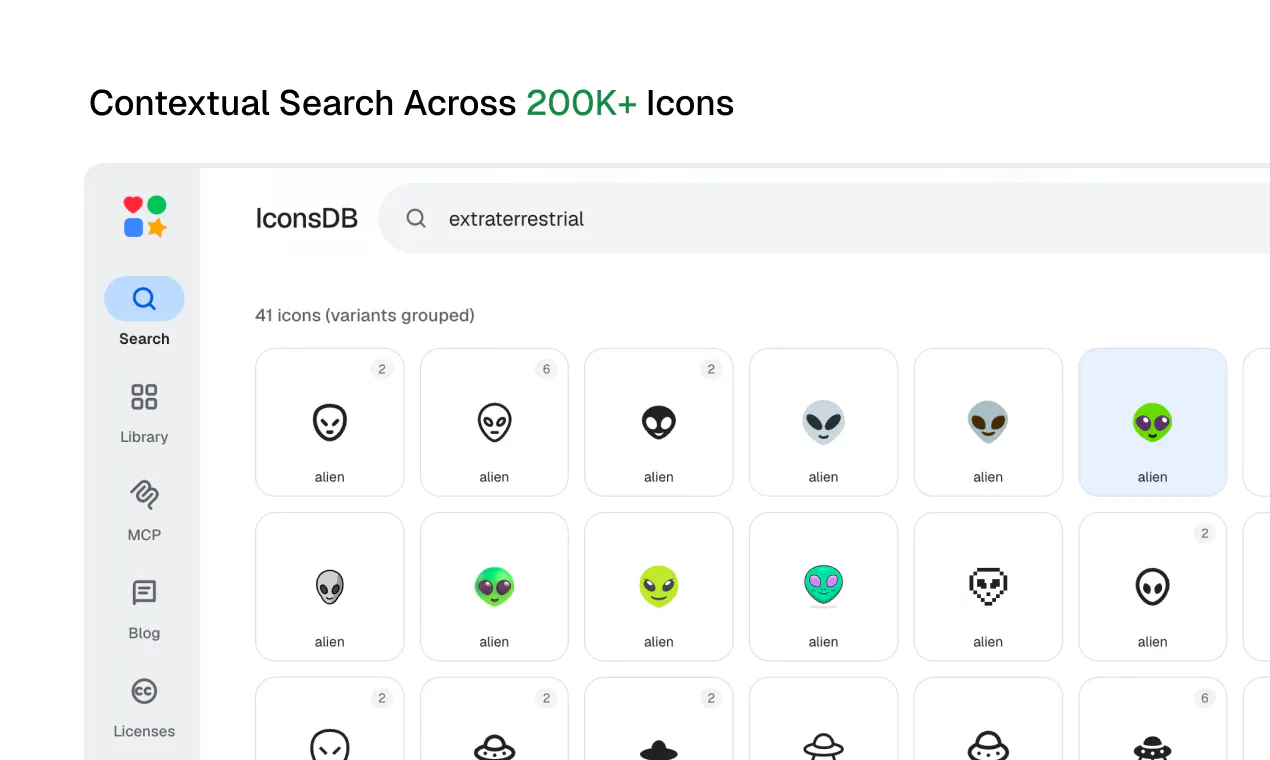Open the MCP page in the sidebar
The height and width of the screenshot is (760, 1270).
click(144, 510)
